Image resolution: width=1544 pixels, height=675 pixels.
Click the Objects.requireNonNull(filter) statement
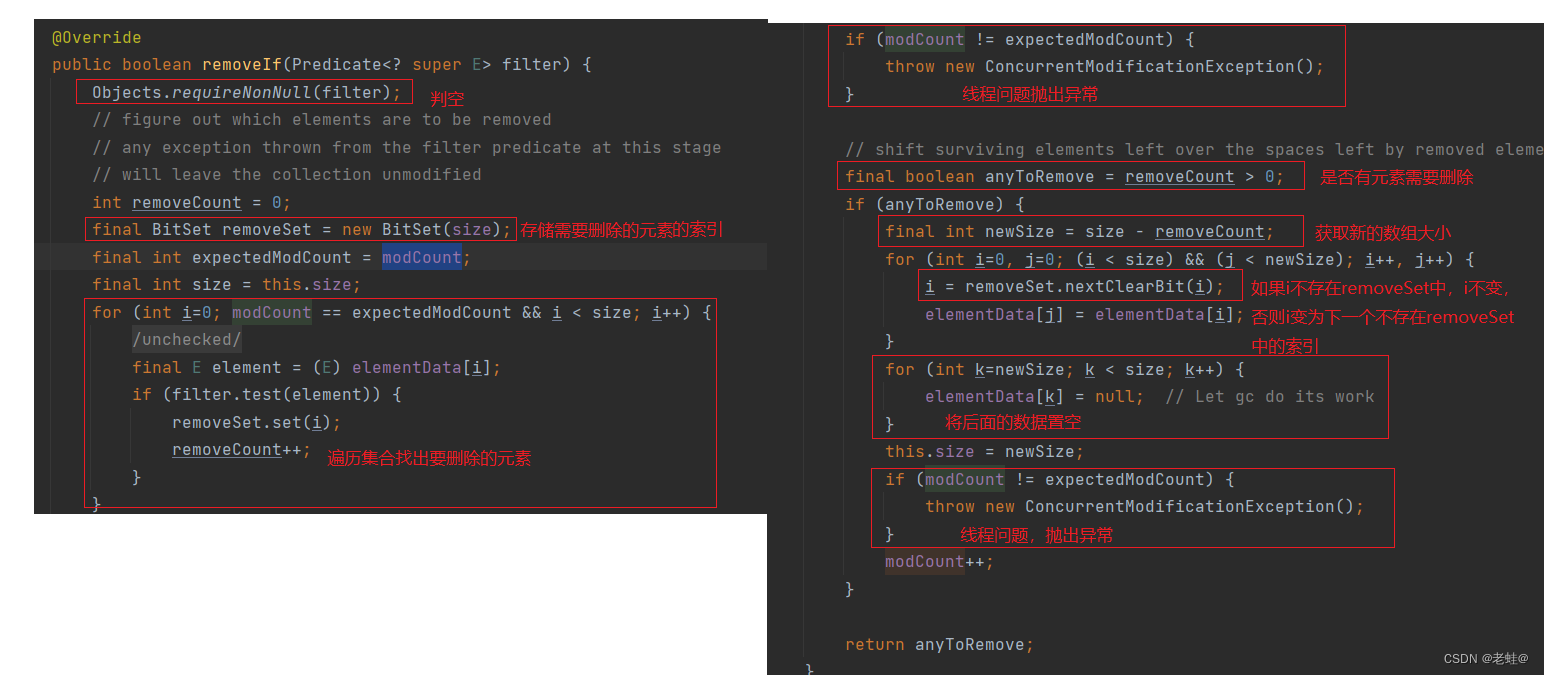246,92
